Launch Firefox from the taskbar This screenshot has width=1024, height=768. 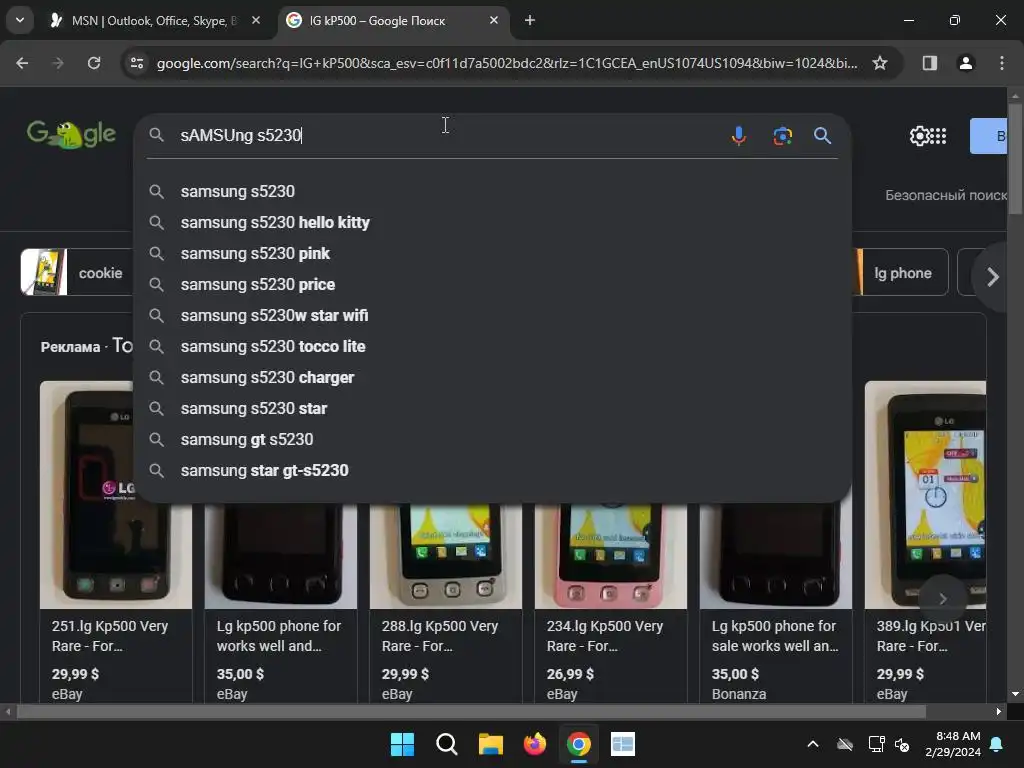(x=535, y=744)
